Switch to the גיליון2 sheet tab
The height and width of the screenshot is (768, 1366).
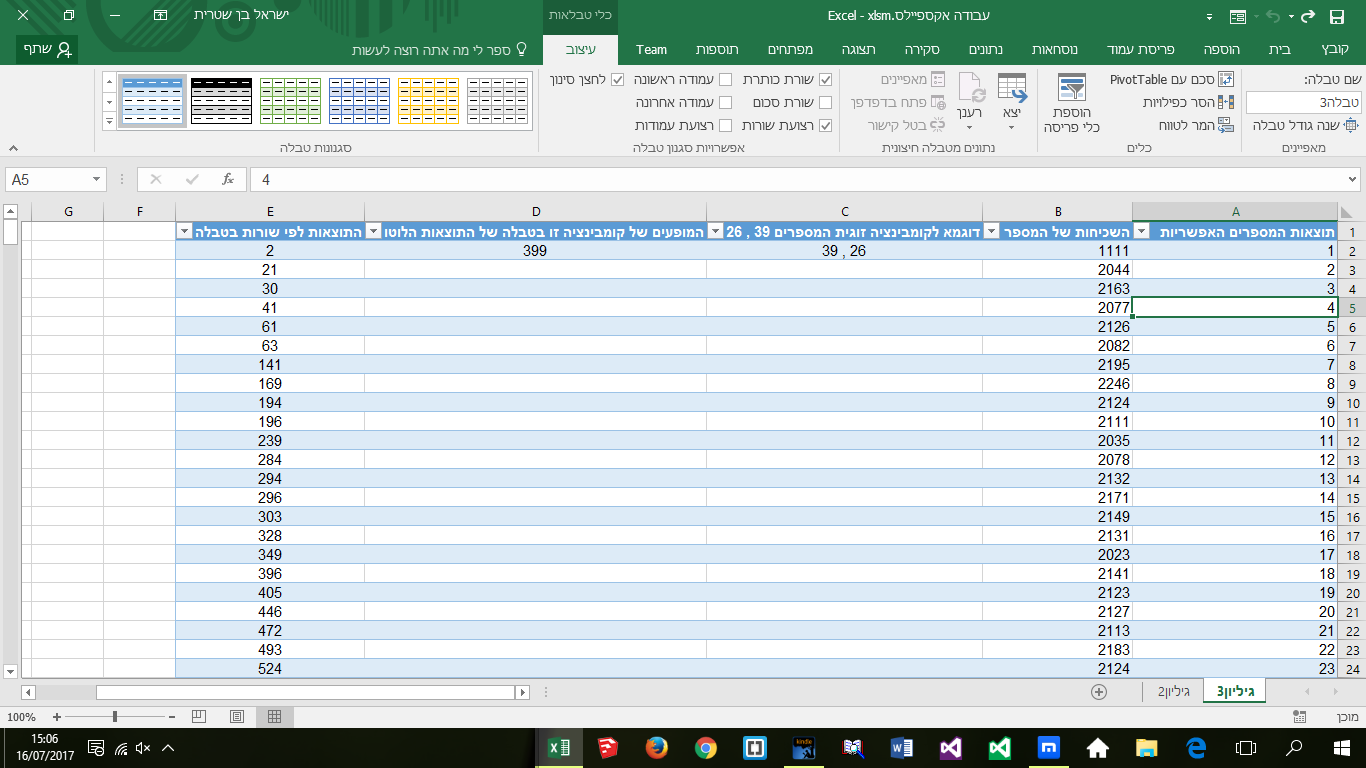pos(1173,691)
